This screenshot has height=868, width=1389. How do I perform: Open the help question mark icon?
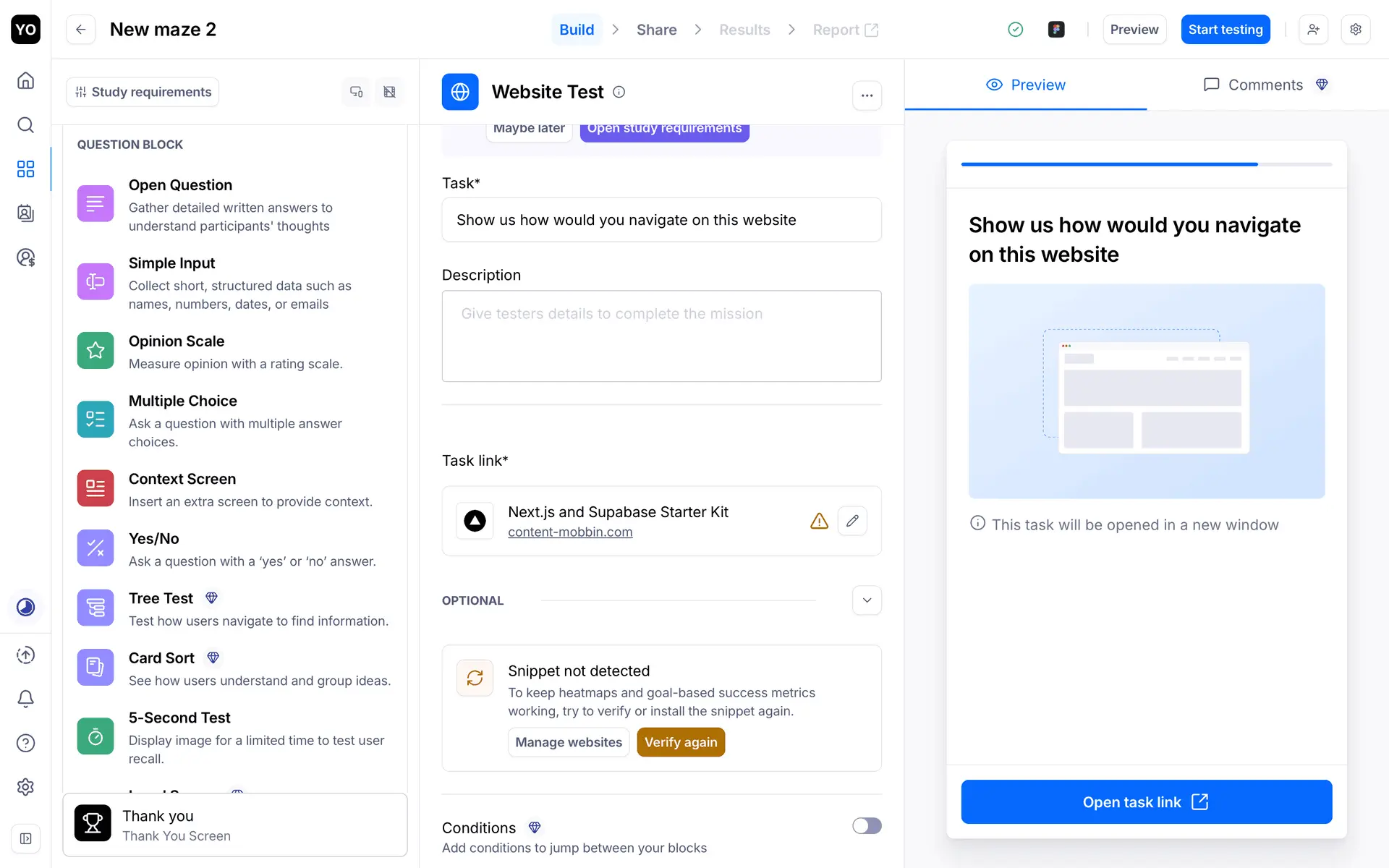25,743
